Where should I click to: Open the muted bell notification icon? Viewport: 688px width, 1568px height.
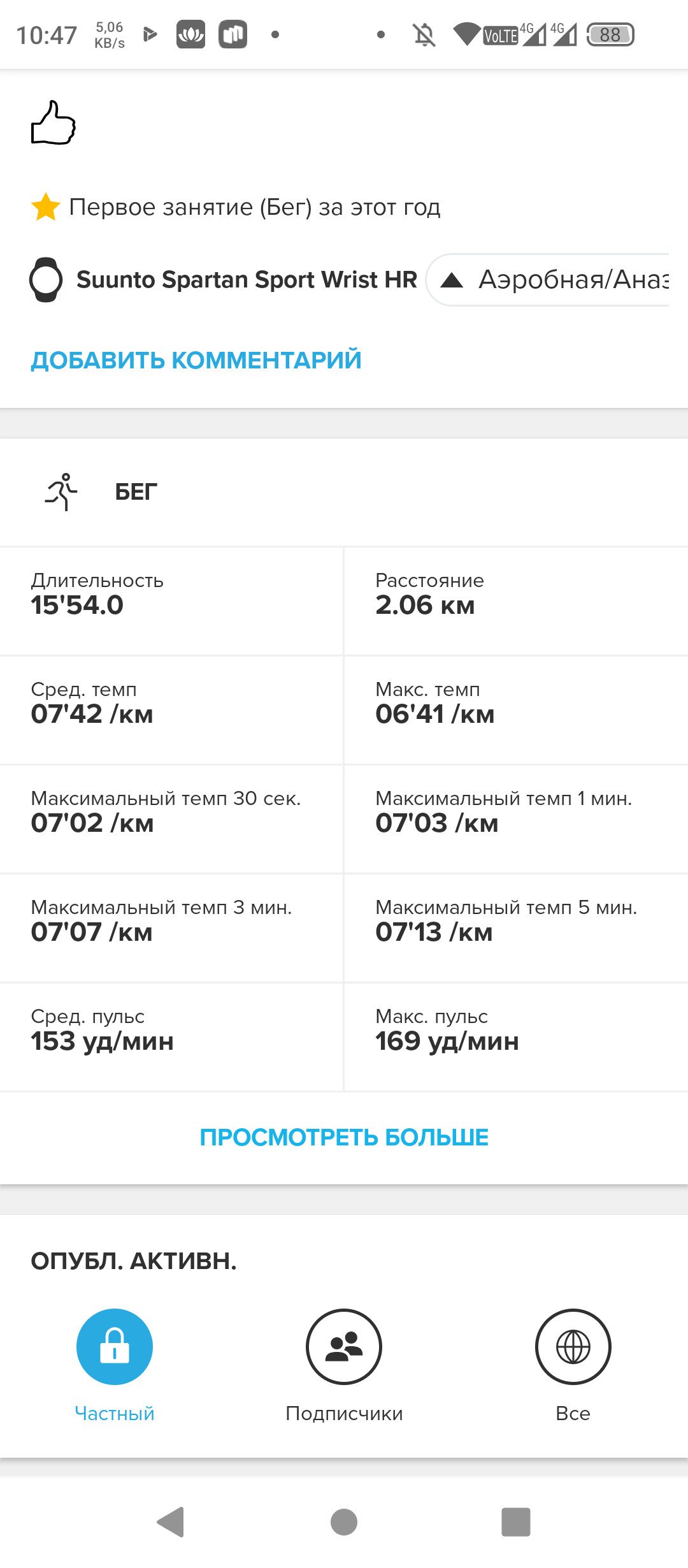[x=424, y=34]
